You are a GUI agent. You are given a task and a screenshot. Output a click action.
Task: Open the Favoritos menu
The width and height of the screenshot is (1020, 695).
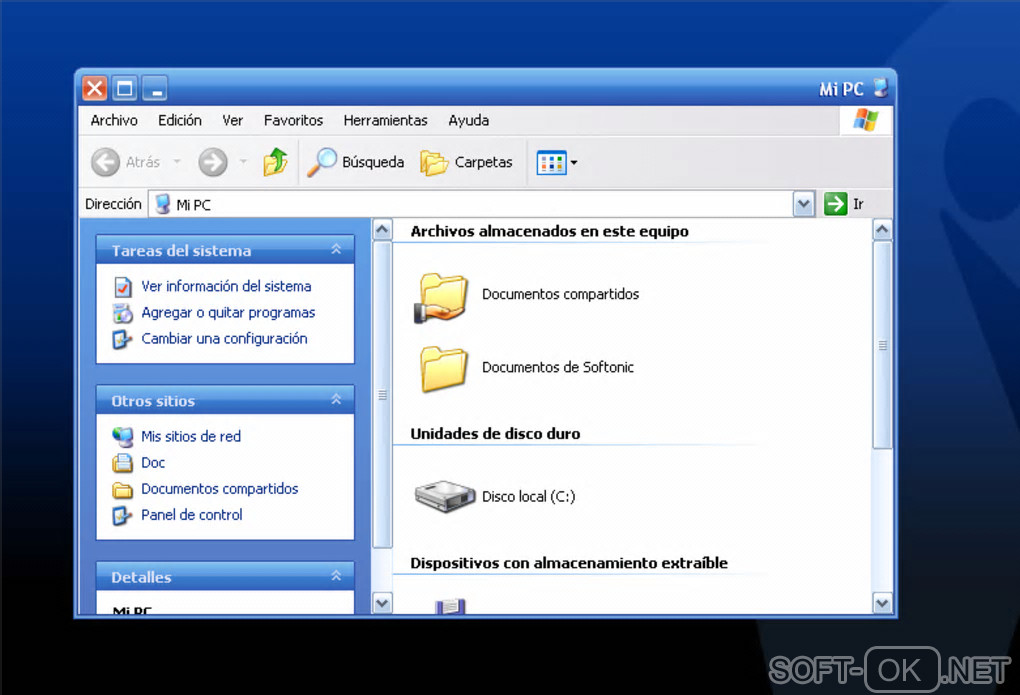[293, 120]
